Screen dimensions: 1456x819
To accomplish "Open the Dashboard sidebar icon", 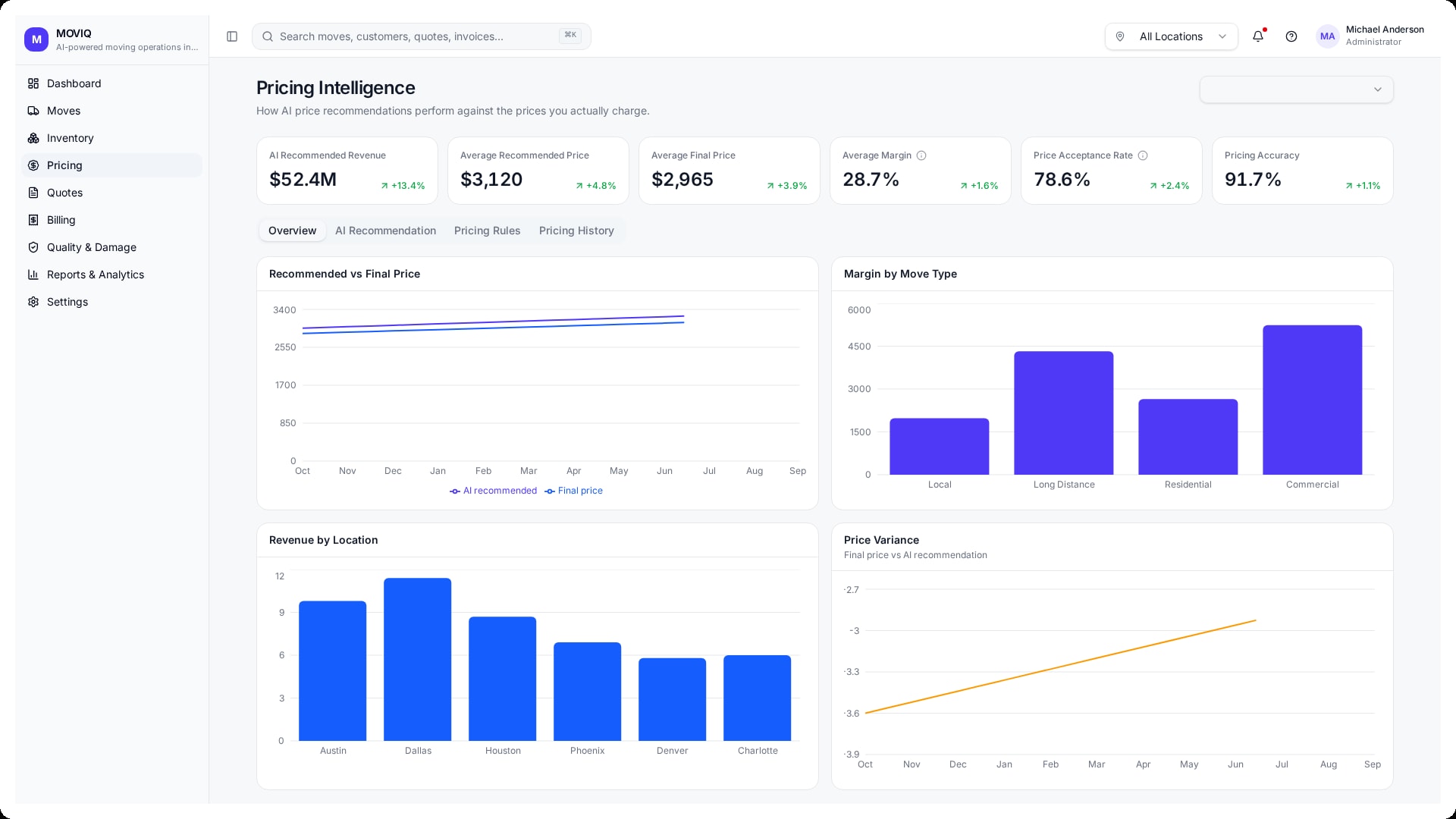I will tap(33, 83).
